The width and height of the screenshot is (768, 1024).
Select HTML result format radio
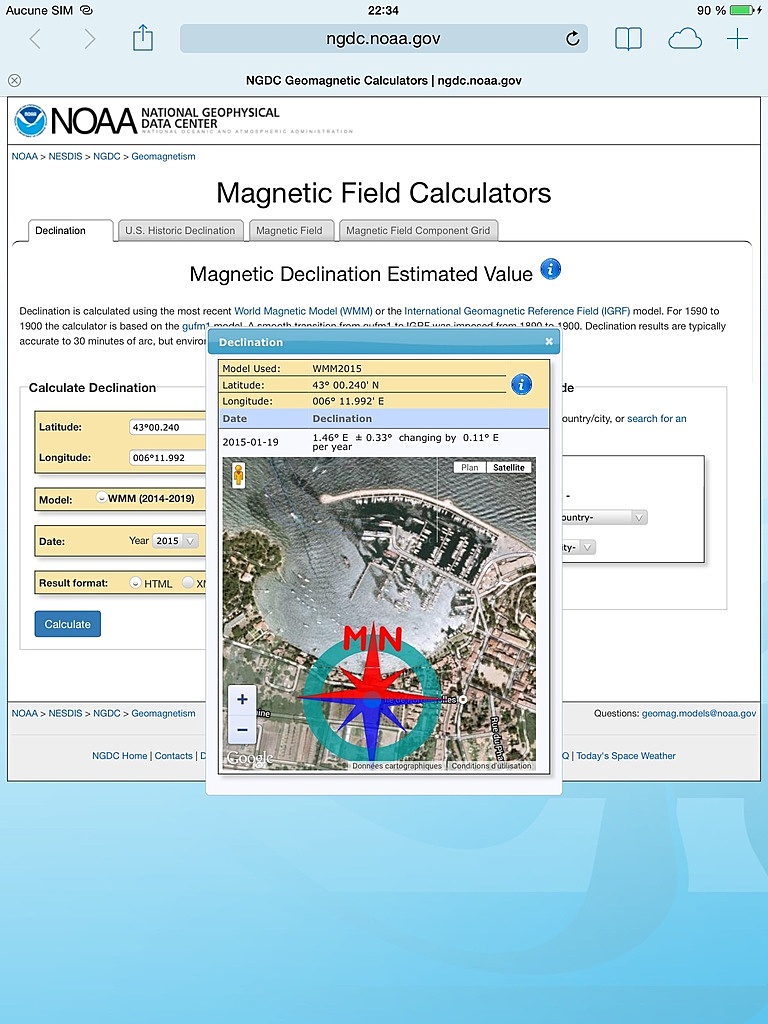pos(135,583)
